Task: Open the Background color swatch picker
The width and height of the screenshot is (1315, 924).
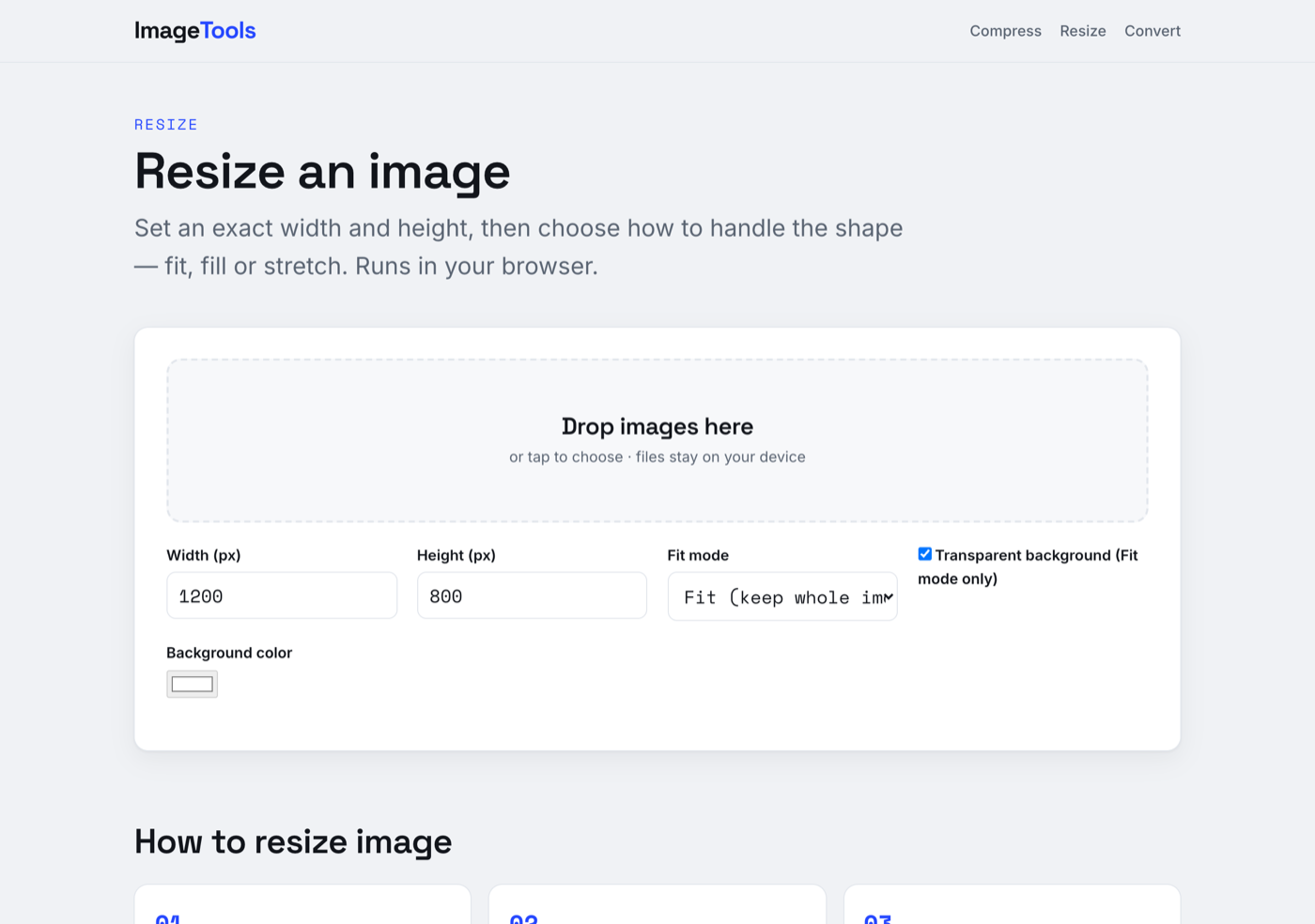Action: (192, 684)
